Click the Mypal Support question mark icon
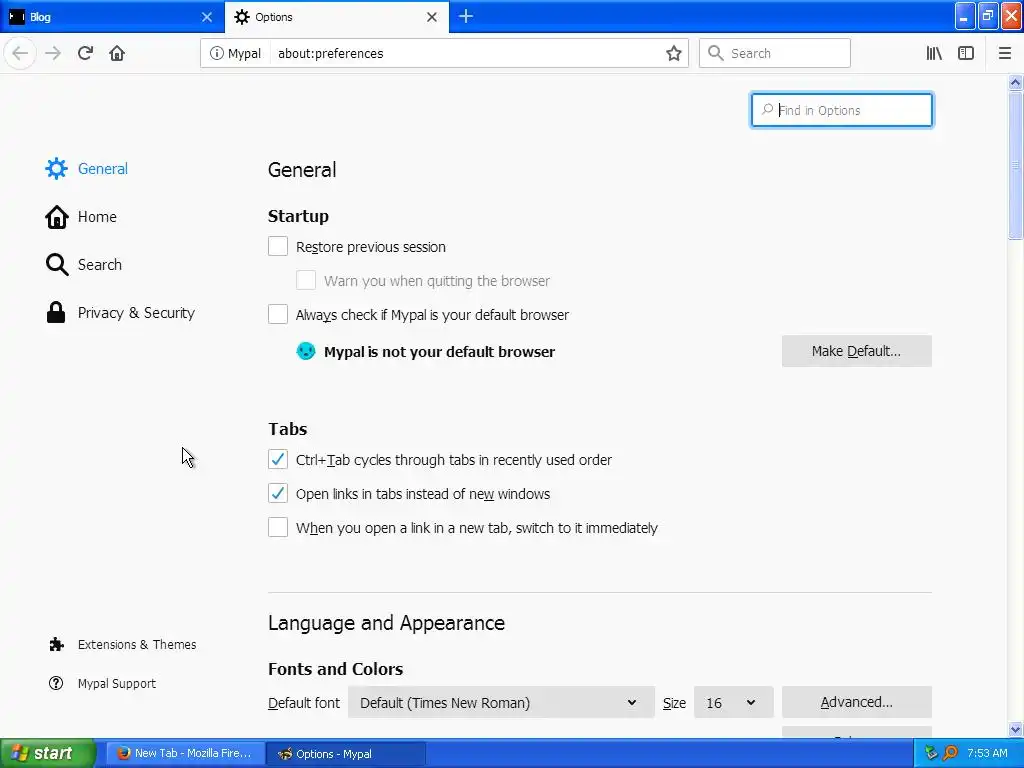Screen dimensions: 1024x768 click(x=56, y=683)
